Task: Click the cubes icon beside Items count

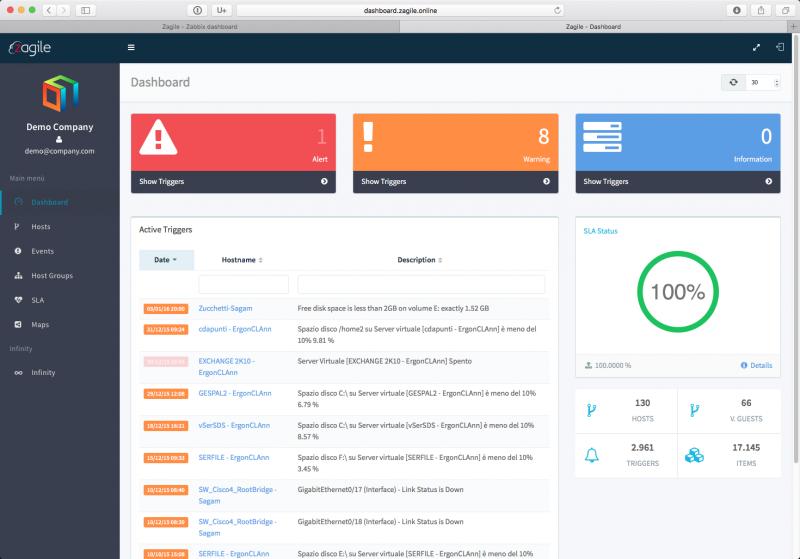Action: point(695,454)
